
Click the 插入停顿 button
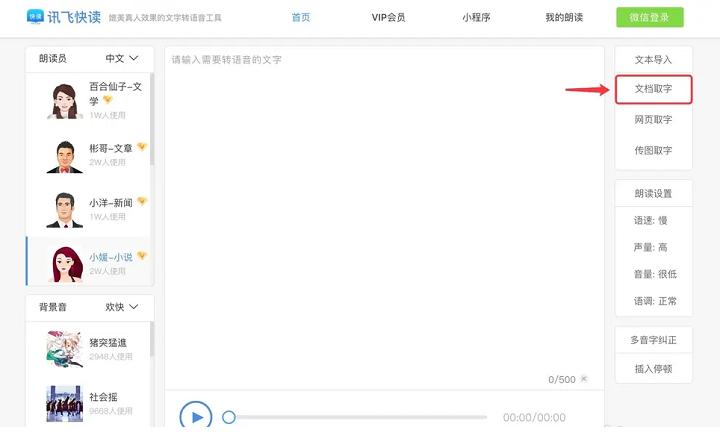click(653, 369)
